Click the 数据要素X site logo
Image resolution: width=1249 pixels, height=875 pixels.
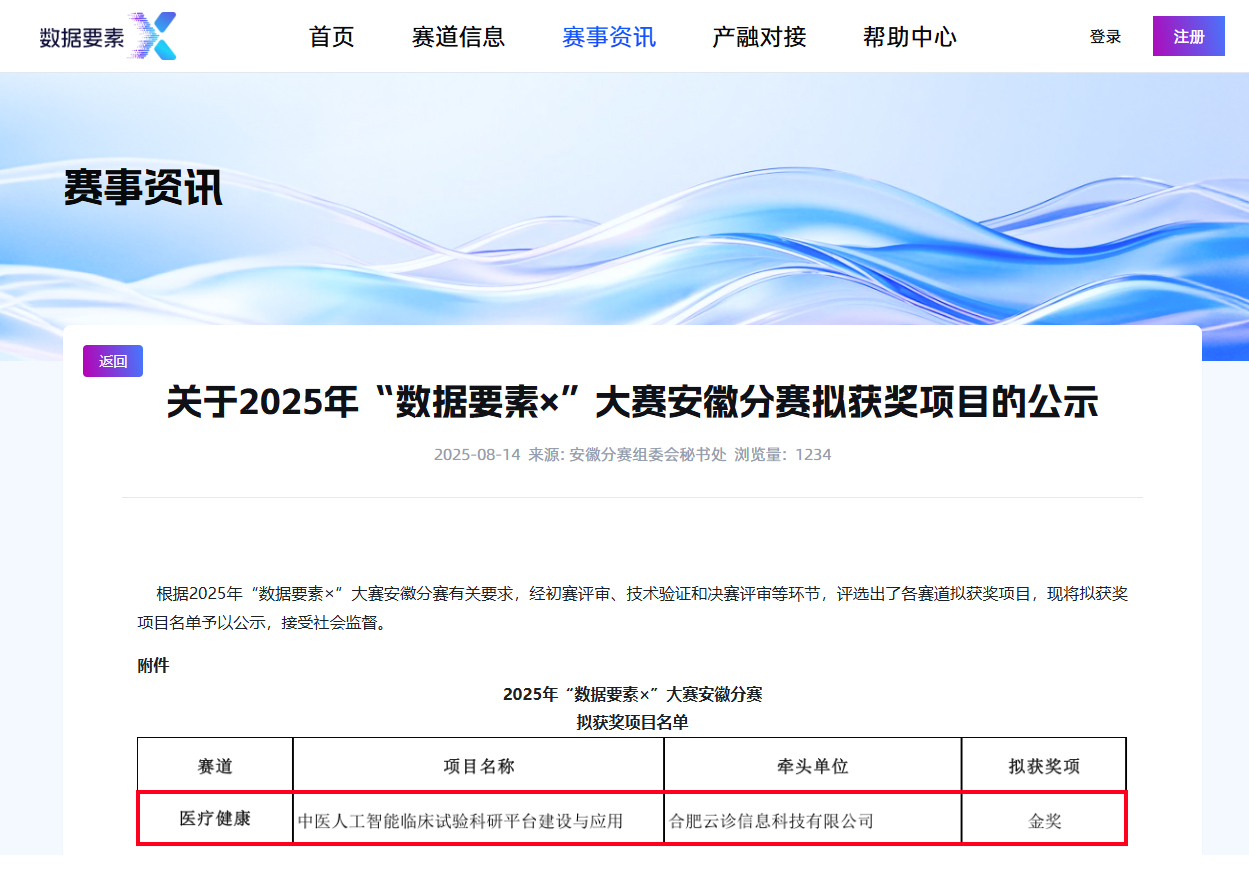click(108, 37)
